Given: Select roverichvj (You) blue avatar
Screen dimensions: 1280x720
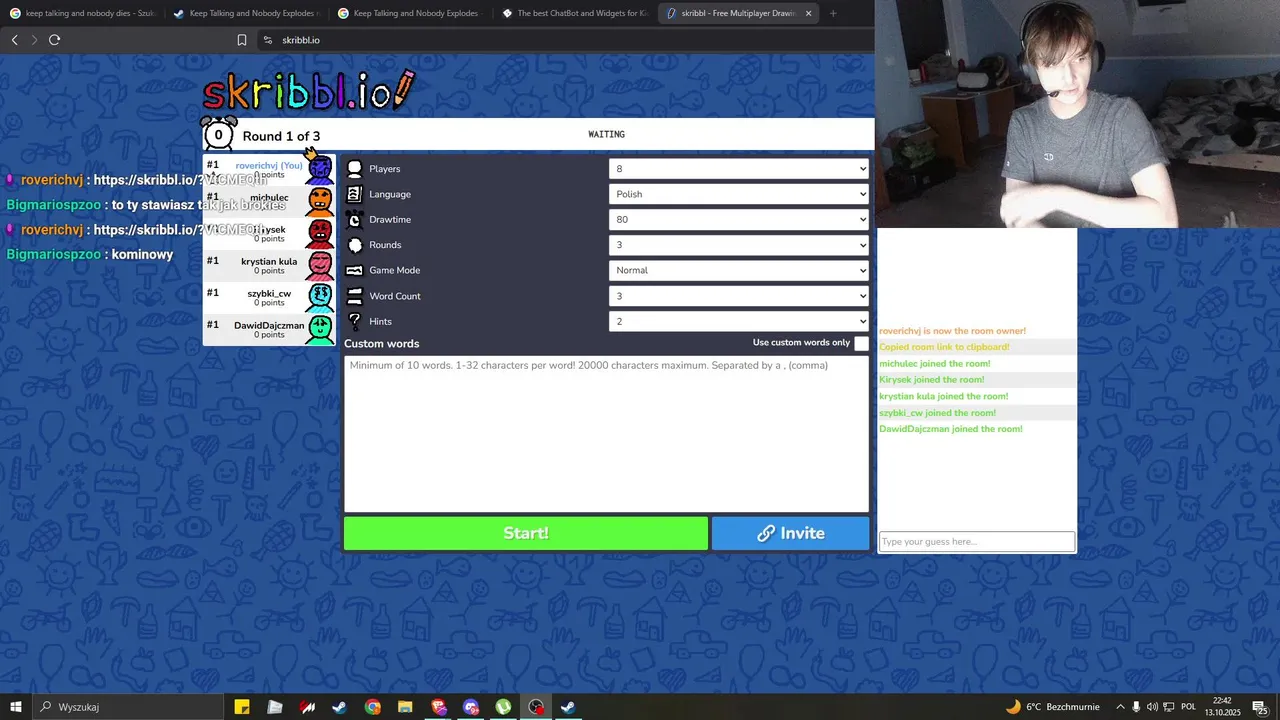Looking at the screenshot, I should pyautogui.click(x=320, y=169).
